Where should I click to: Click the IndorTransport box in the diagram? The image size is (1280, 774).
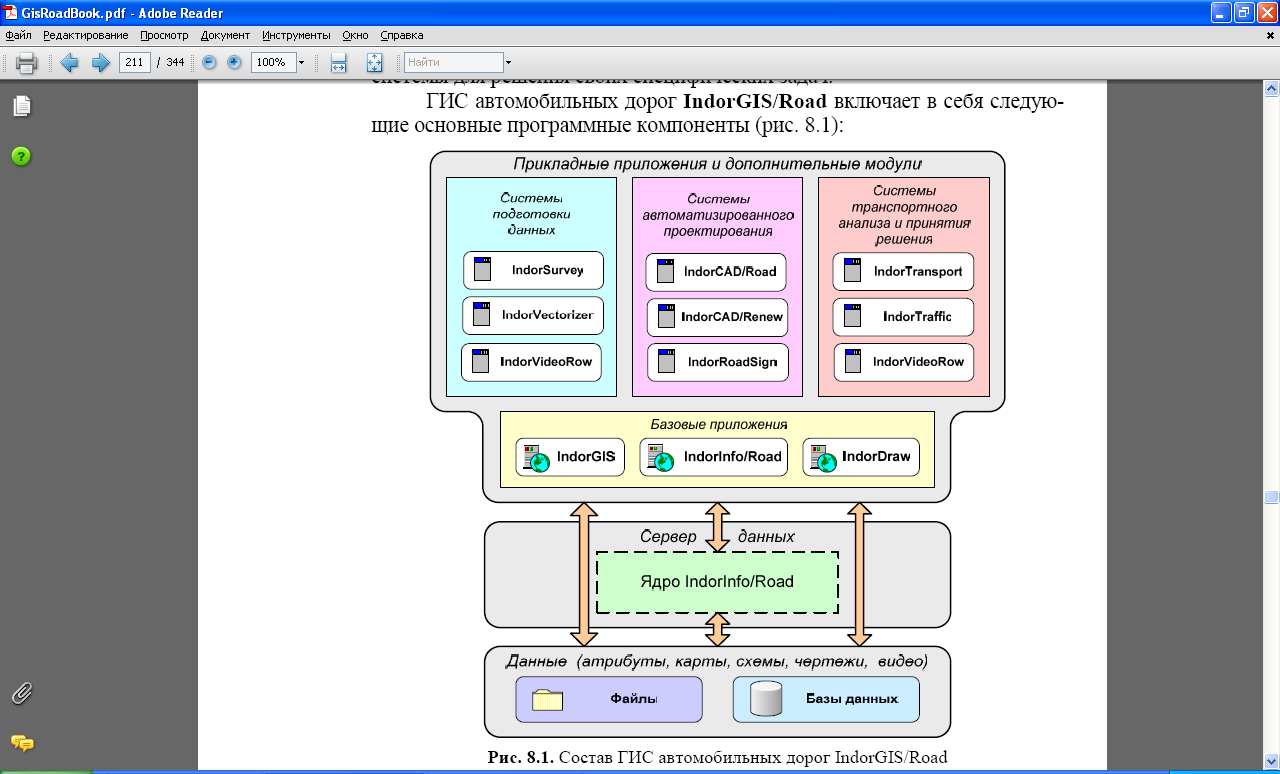[903, 271]
